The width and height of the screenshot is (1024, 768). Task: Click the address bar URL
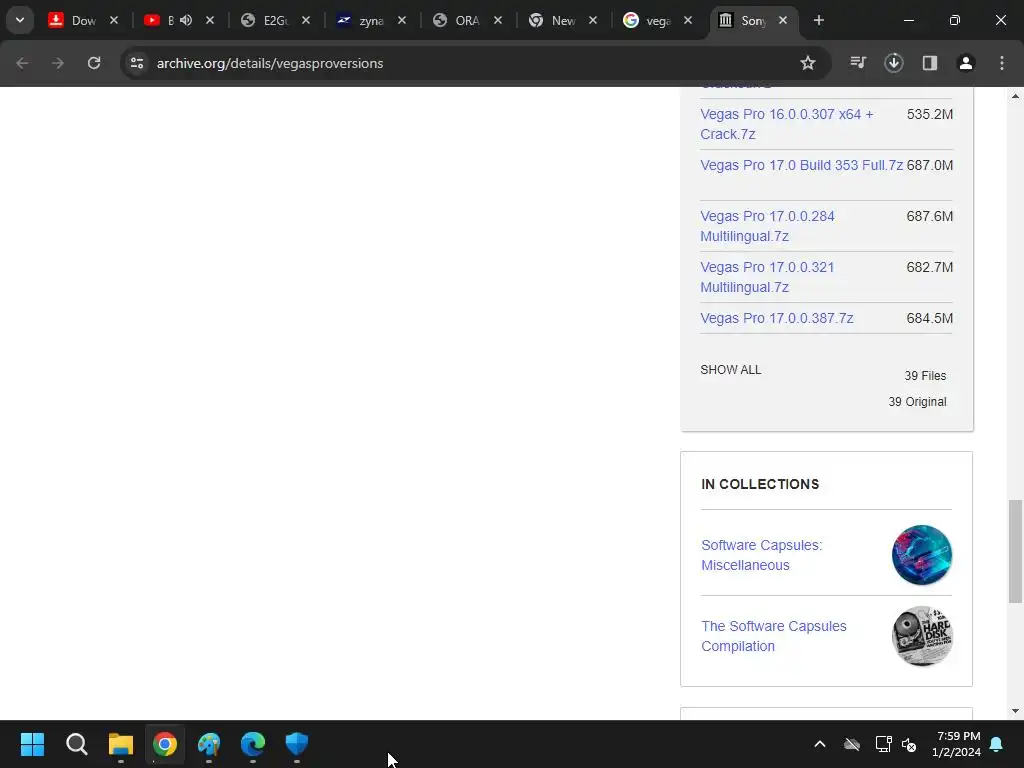tap(270, 63)
